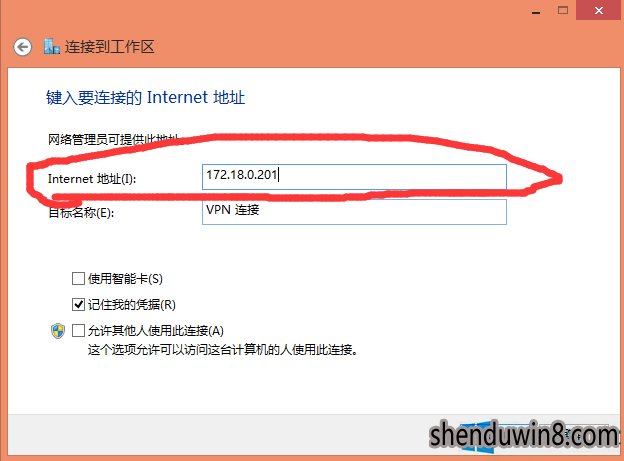Image resolution: width=624 pixels, height=461 pixels.
Task: Close the wizard with the red X
Action: [x=599, y=10]
